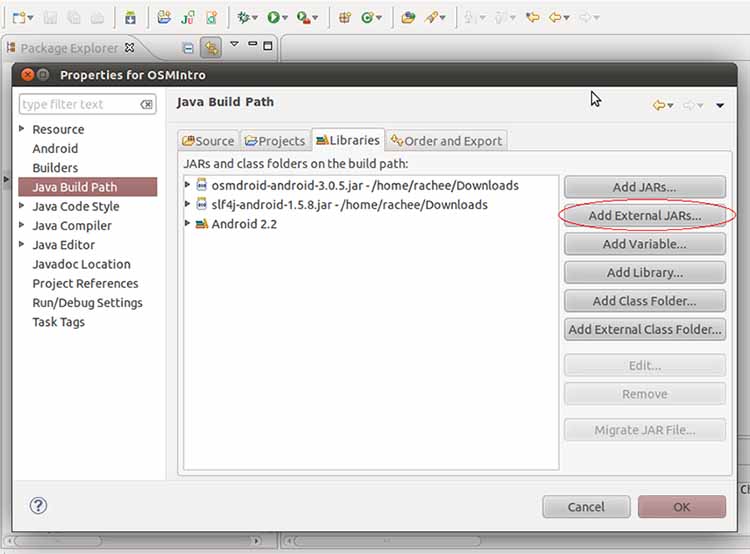Click the New wizard toolbar icon
This screenshot has height=554, width=750.
tap(19, 18)
